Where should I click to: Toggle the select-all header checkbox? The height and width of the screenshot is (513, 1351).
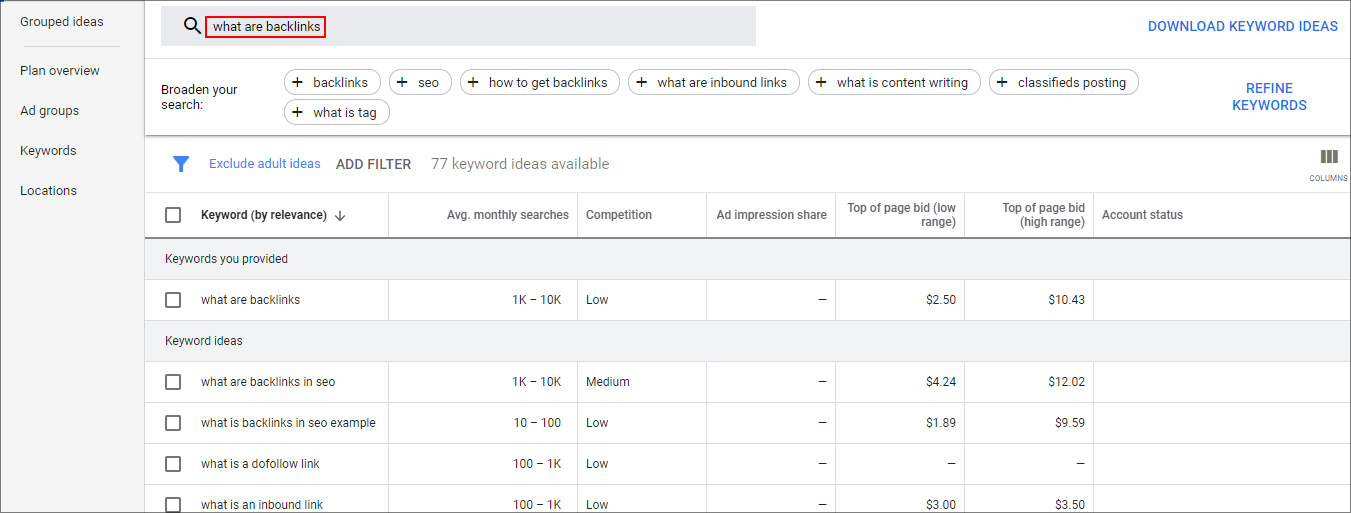[173, 215]
